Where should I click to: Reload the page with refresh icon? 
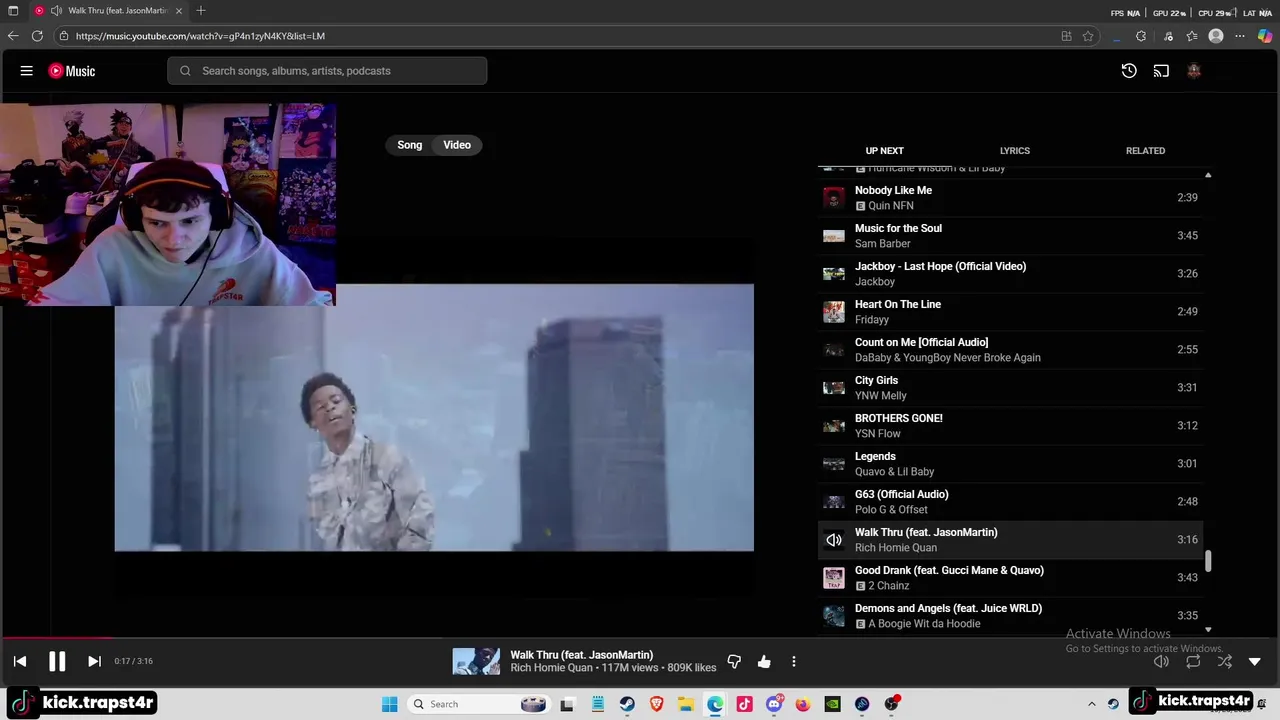pyautogui.click(x=37, y=36)
